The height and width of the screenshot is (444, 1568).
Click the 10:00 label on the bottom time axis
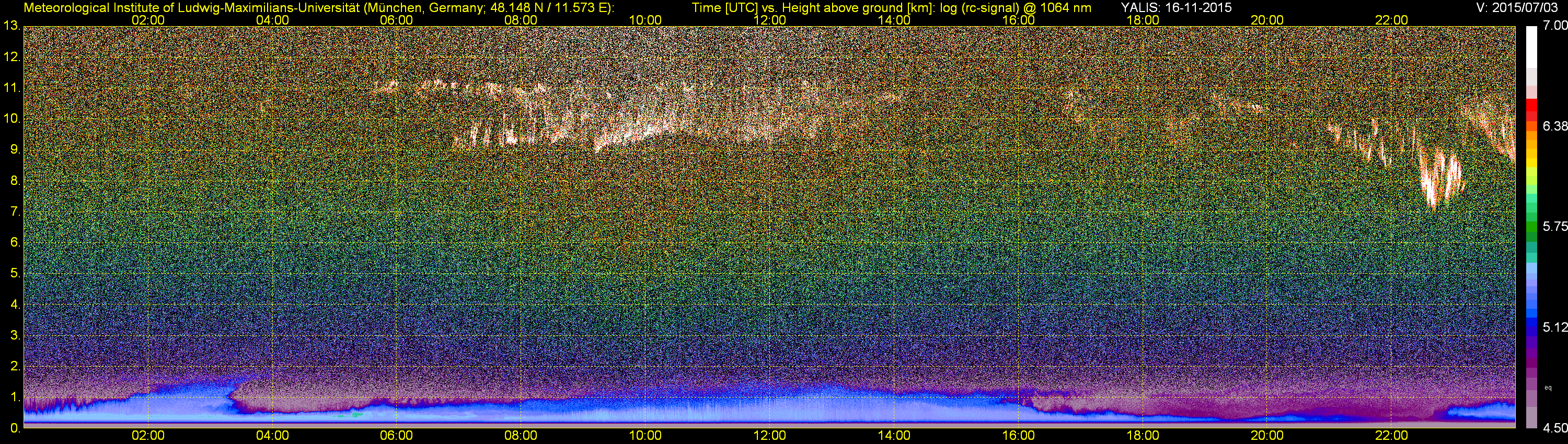tap(645, 436)
